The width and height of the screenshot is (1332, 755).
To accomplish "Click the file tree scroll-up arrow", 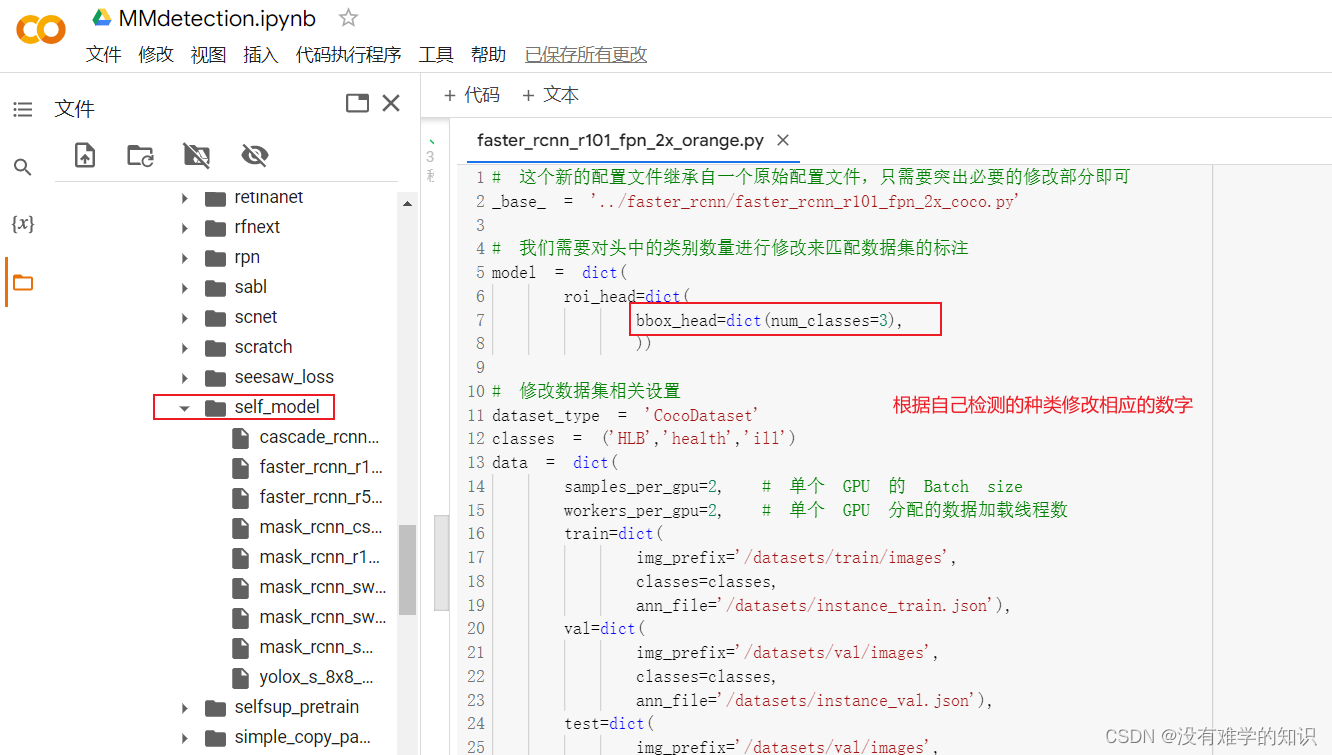I will [407, 204].
